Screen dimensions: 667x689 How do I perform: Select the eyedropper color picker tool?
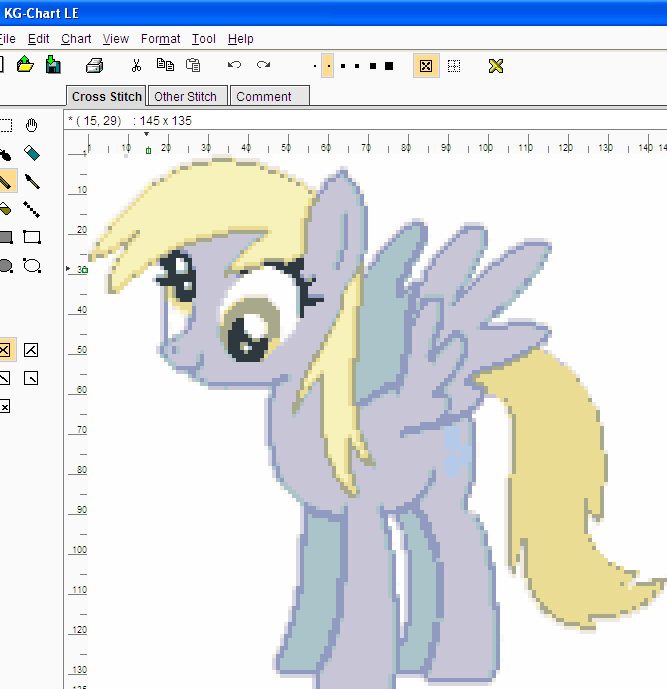click(5, 155)
